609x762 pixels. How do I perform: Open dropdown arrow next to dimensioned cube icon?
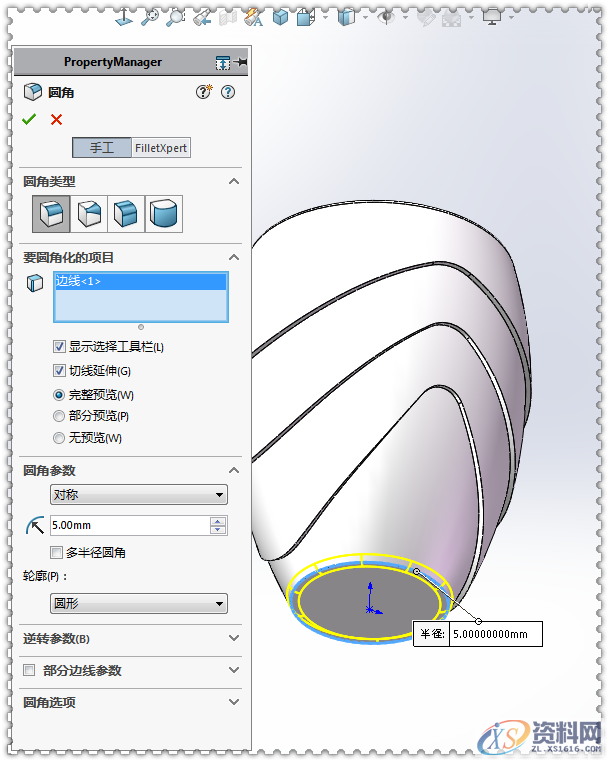pos(325,17)
